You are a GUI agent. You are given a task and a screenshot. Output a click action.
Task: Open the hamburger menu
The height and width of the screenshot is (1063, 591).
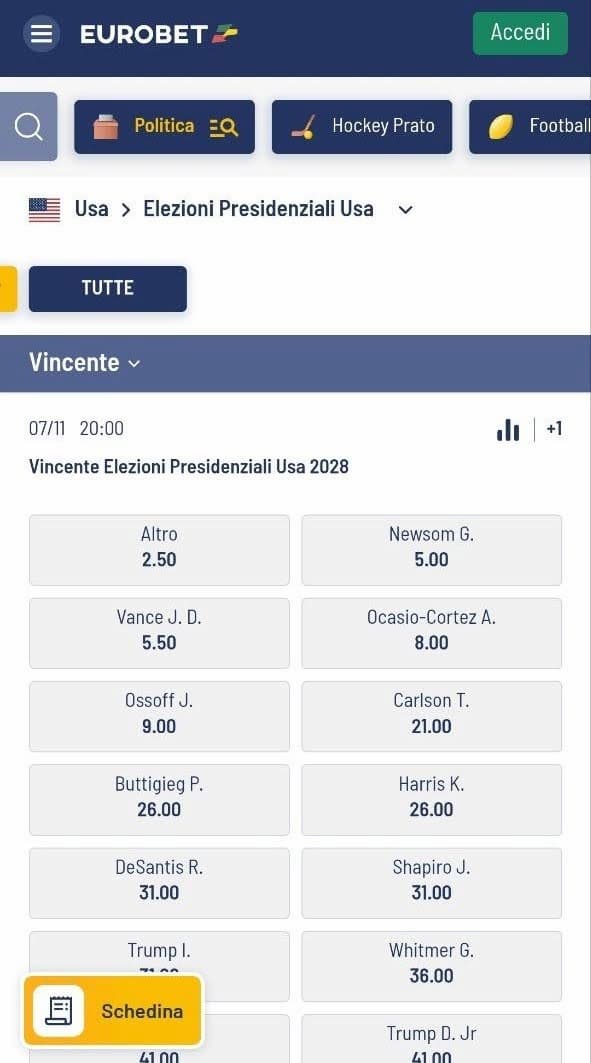[x=41, y=33]
